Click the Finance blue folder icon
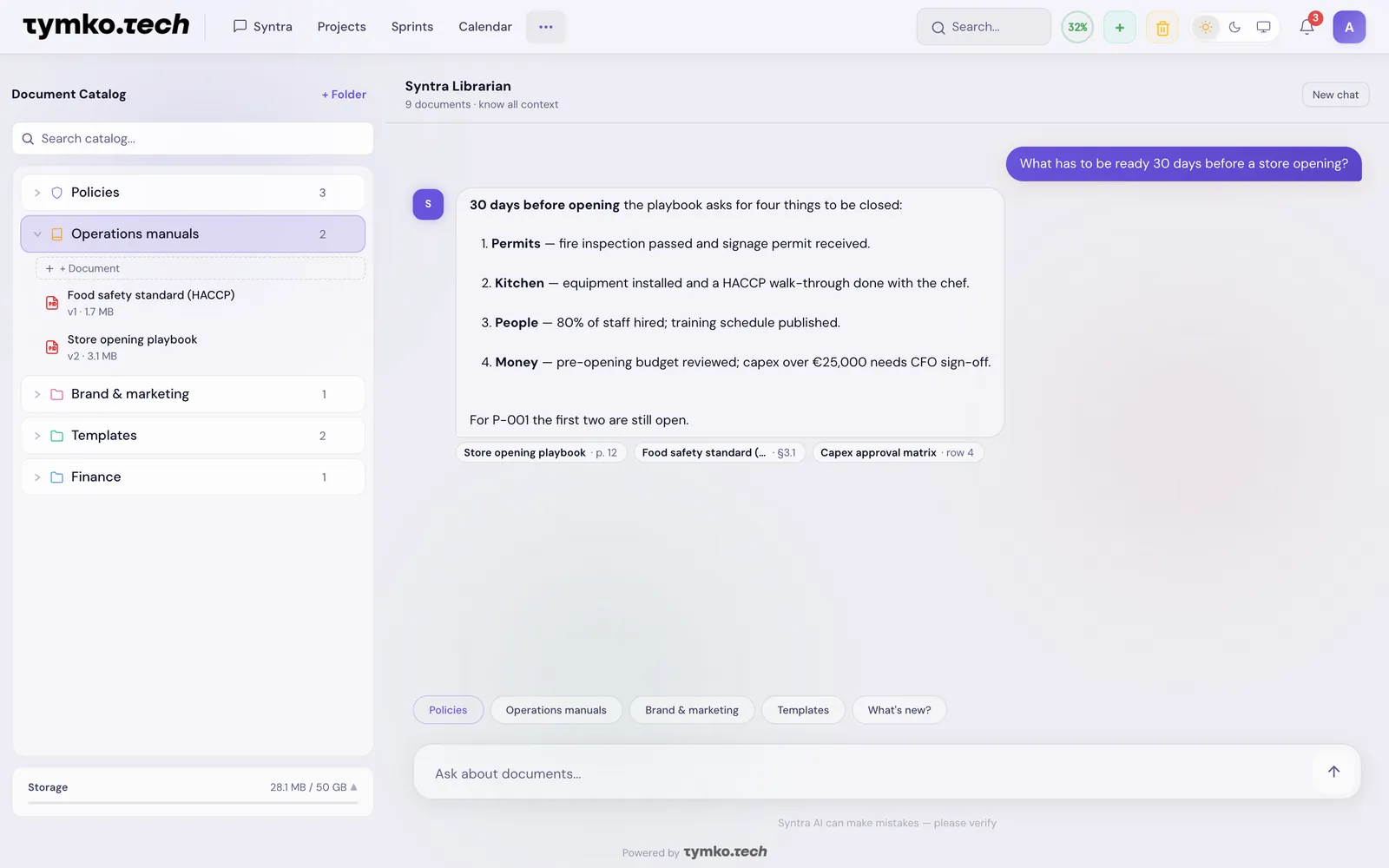The width and height of the screenshot is (1389, 868). tap(56, 477)
